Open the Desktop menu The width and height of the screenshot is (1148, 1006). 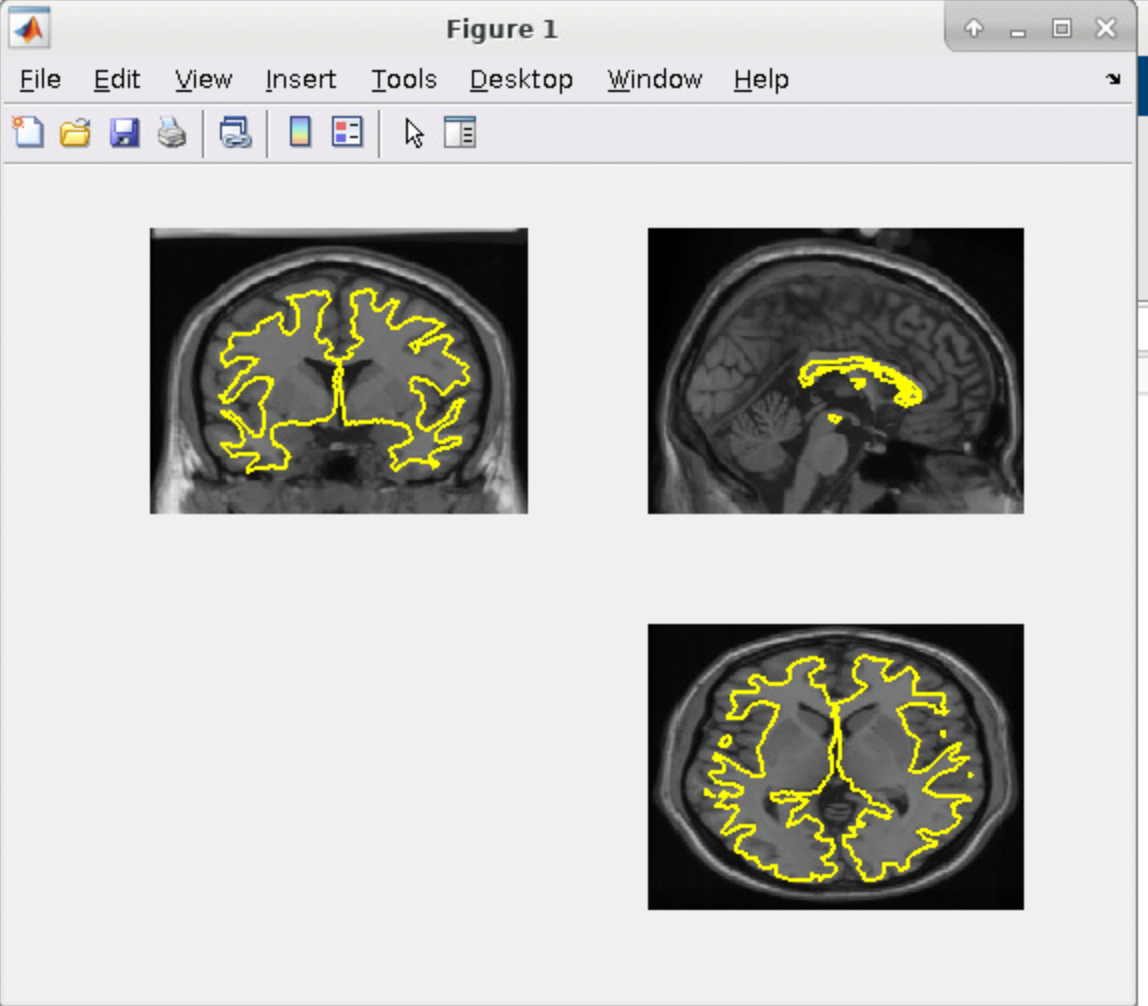521,80
